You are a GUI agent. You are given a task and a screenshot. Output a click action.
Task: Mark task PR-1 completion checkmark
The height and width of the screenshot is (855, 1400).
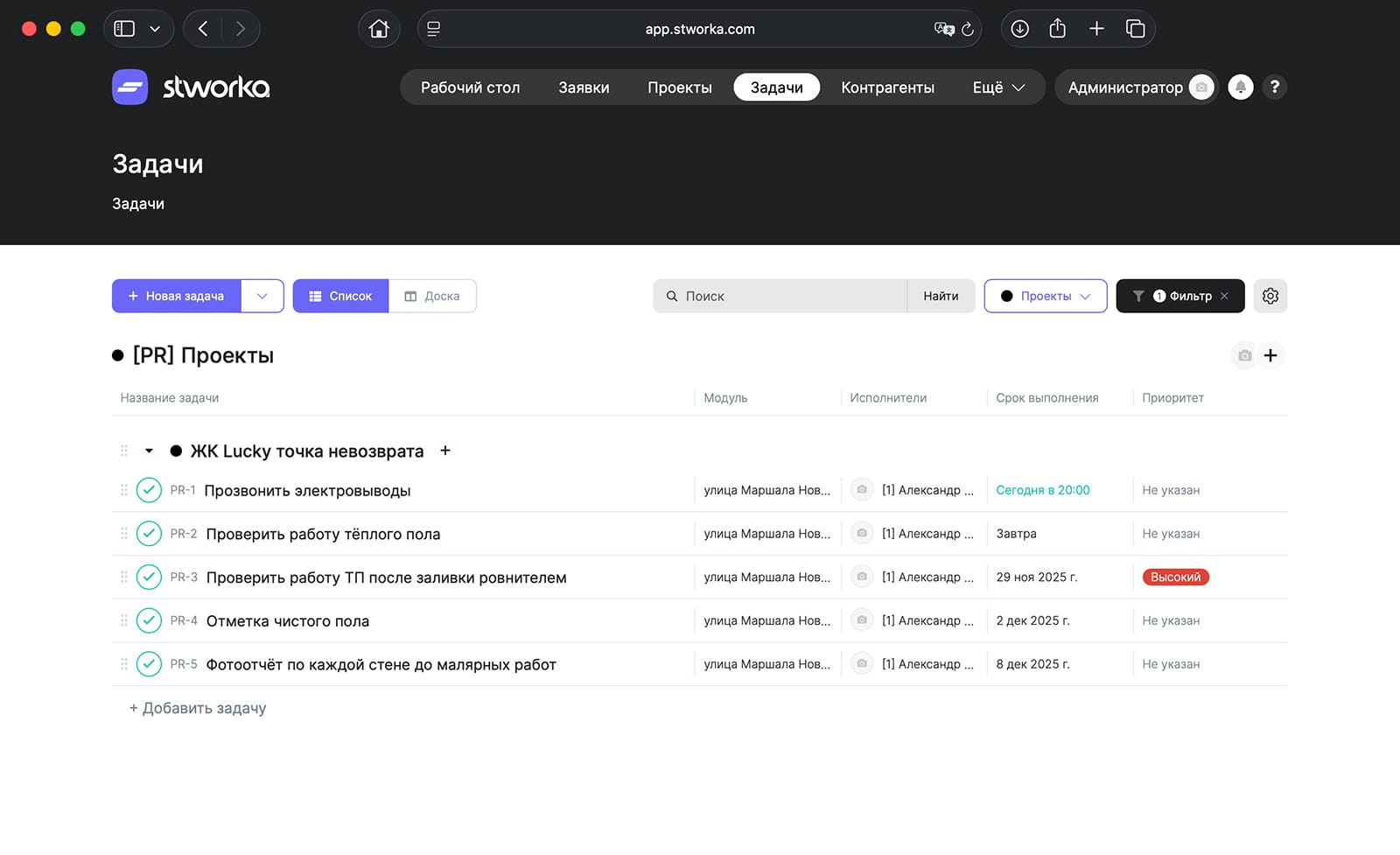(149, 490)
